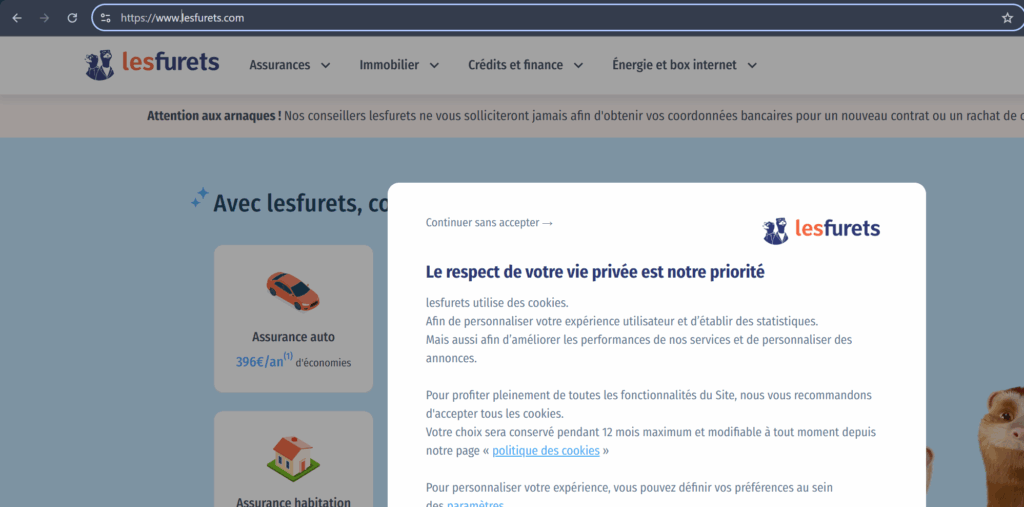
Task: Expand chevron next to Immobilier
Action: (x=434, y=65)
